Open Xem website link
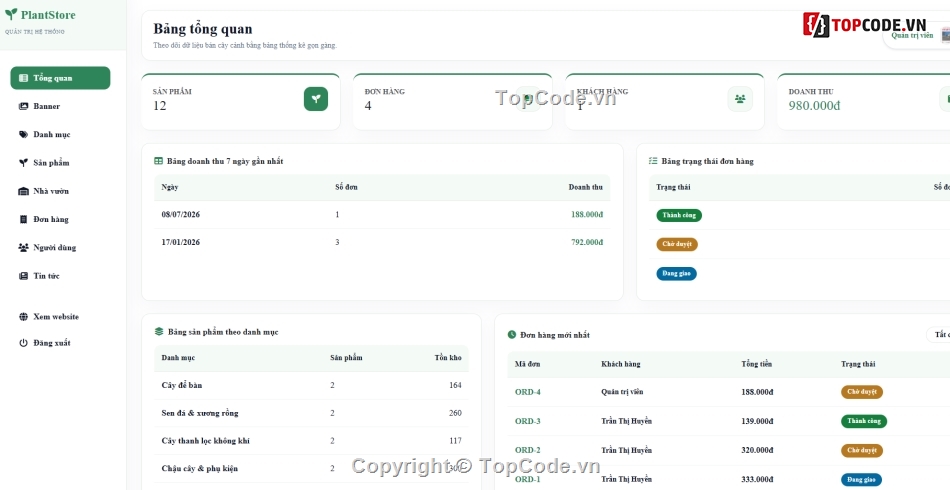 coord(60,317)
